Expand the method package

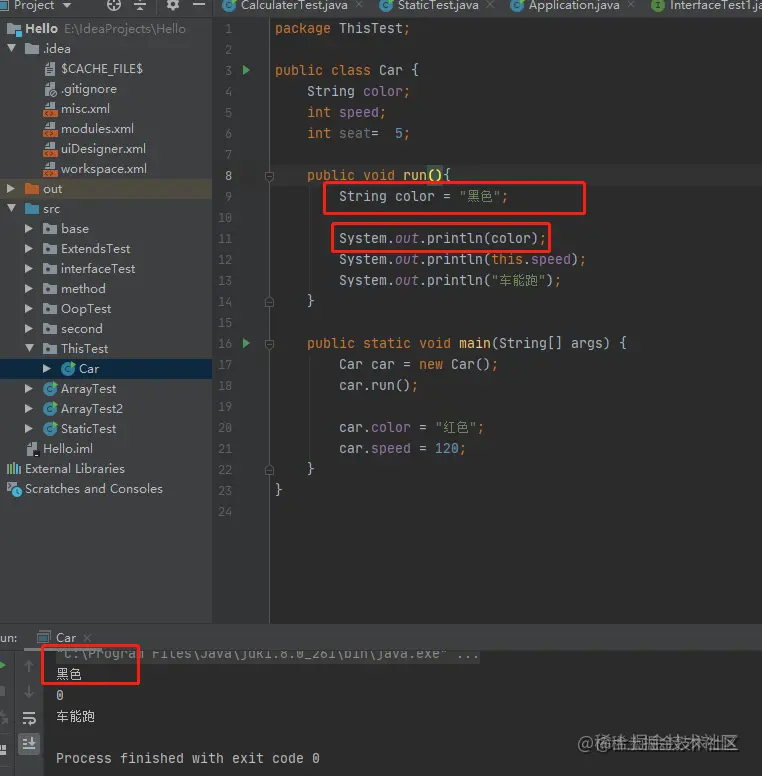(29, 289)
